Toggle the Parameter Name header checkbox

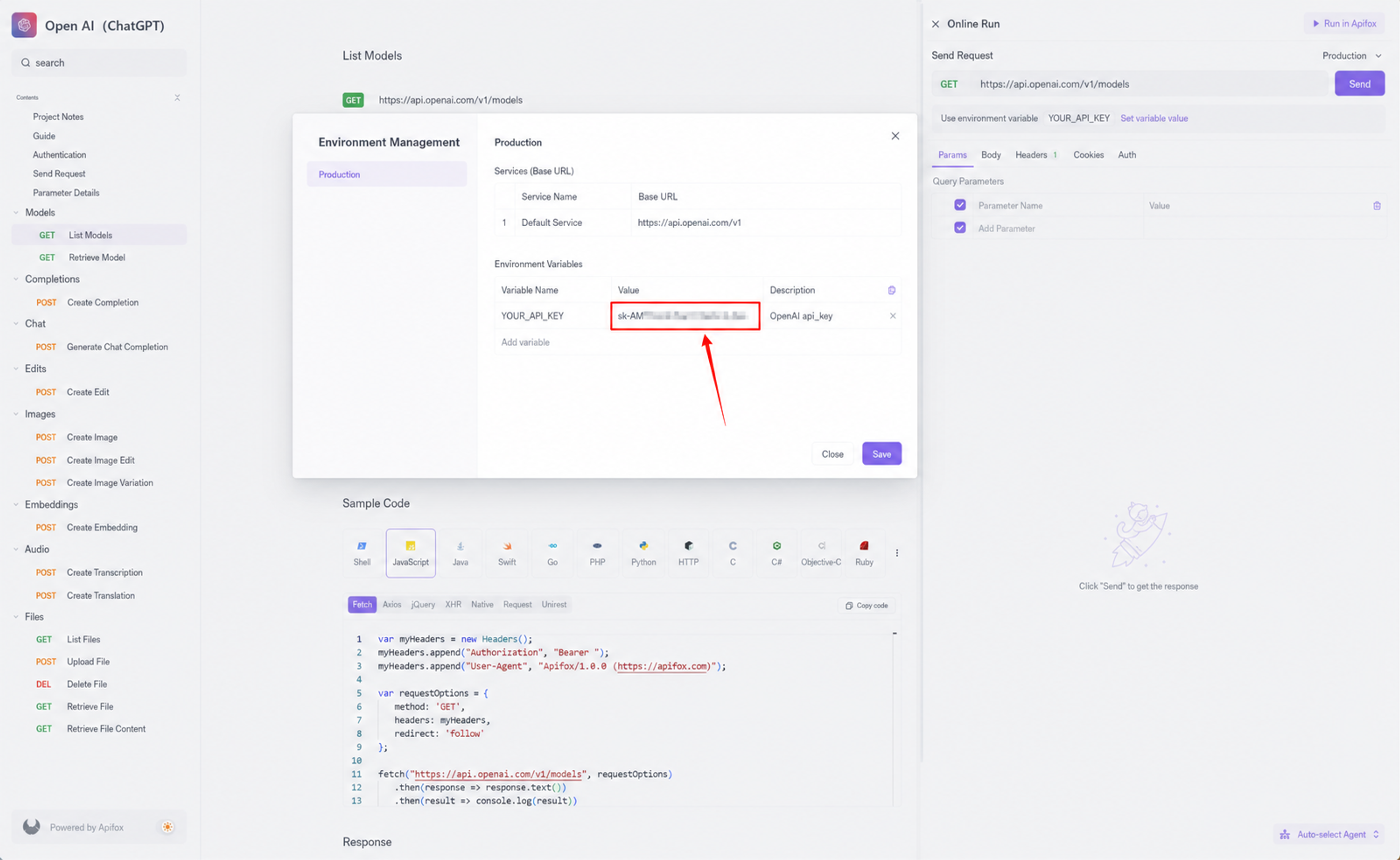click(x=960, y=205)
